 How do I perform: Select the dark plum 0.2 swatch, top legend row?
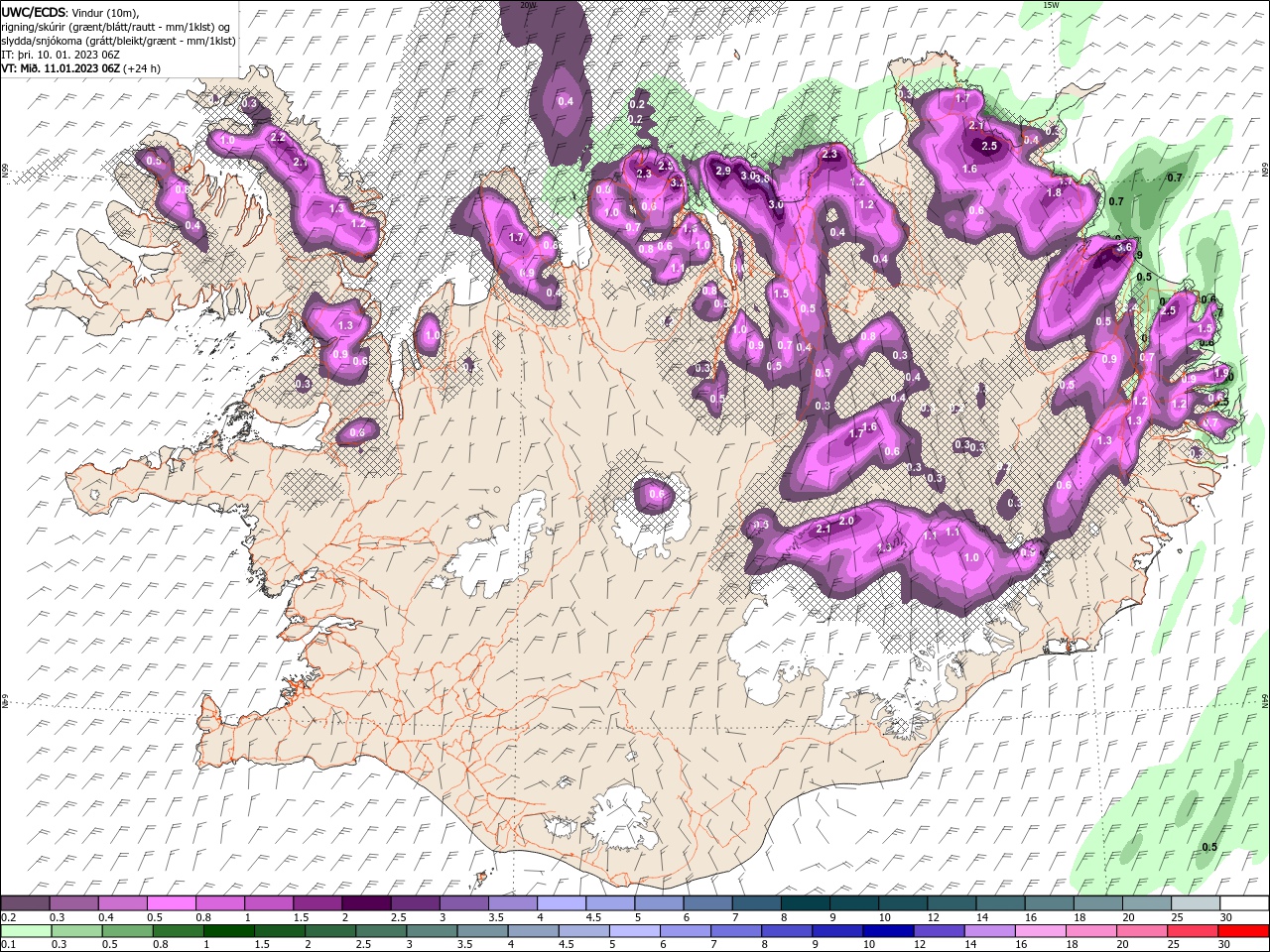(25, 903)
